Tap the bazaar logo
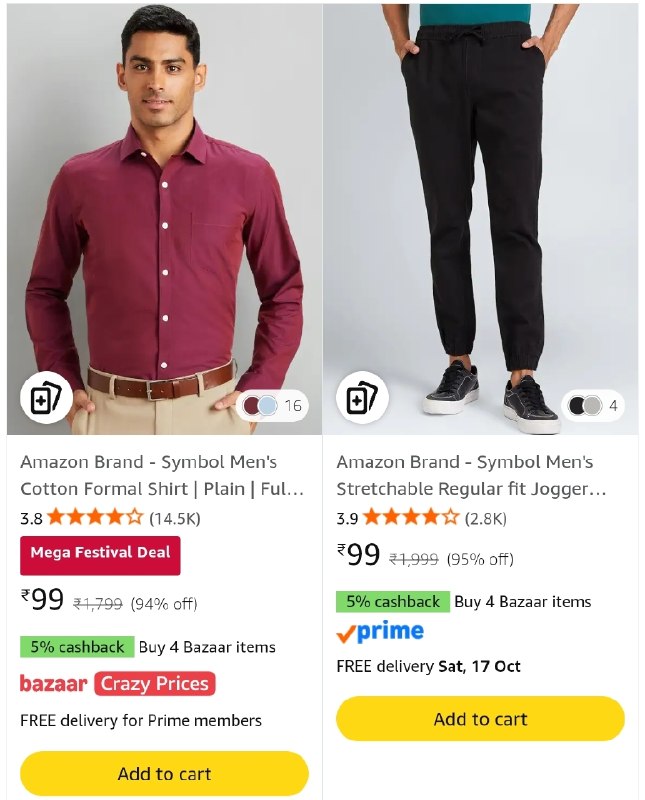The width and height of the screenshot is (645, 800). click(x=54, y=684)
